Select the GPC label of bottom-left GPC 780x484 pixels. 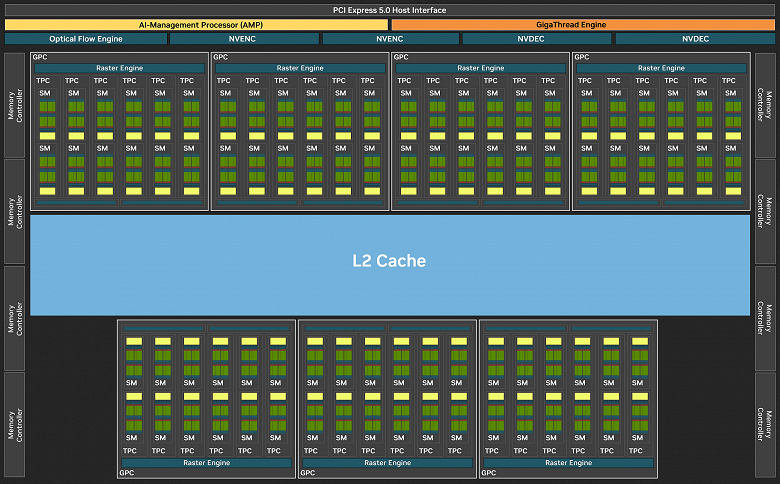[127, 473]
